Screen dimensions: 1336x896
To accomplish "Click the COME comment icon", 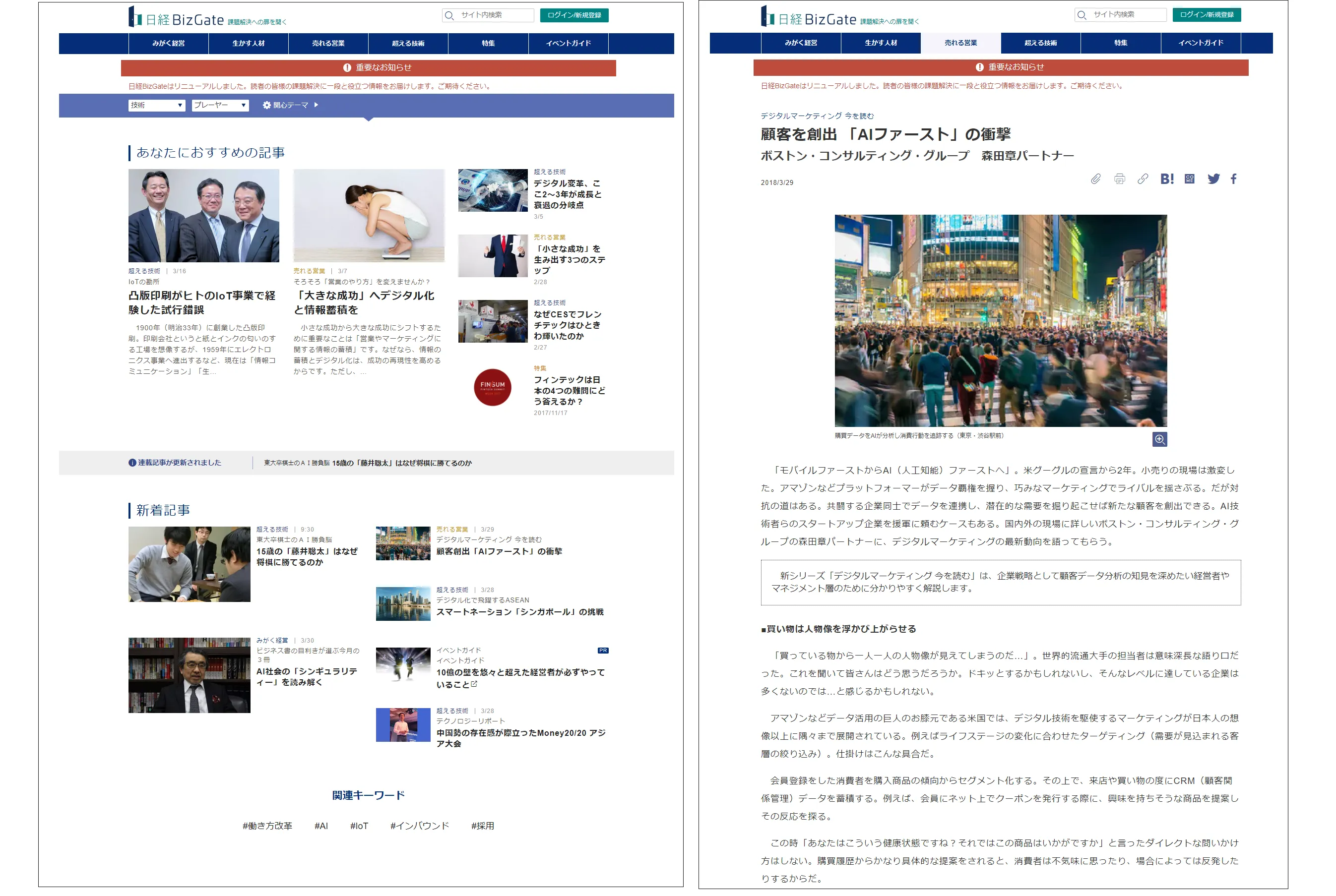I will (1189, 179).
